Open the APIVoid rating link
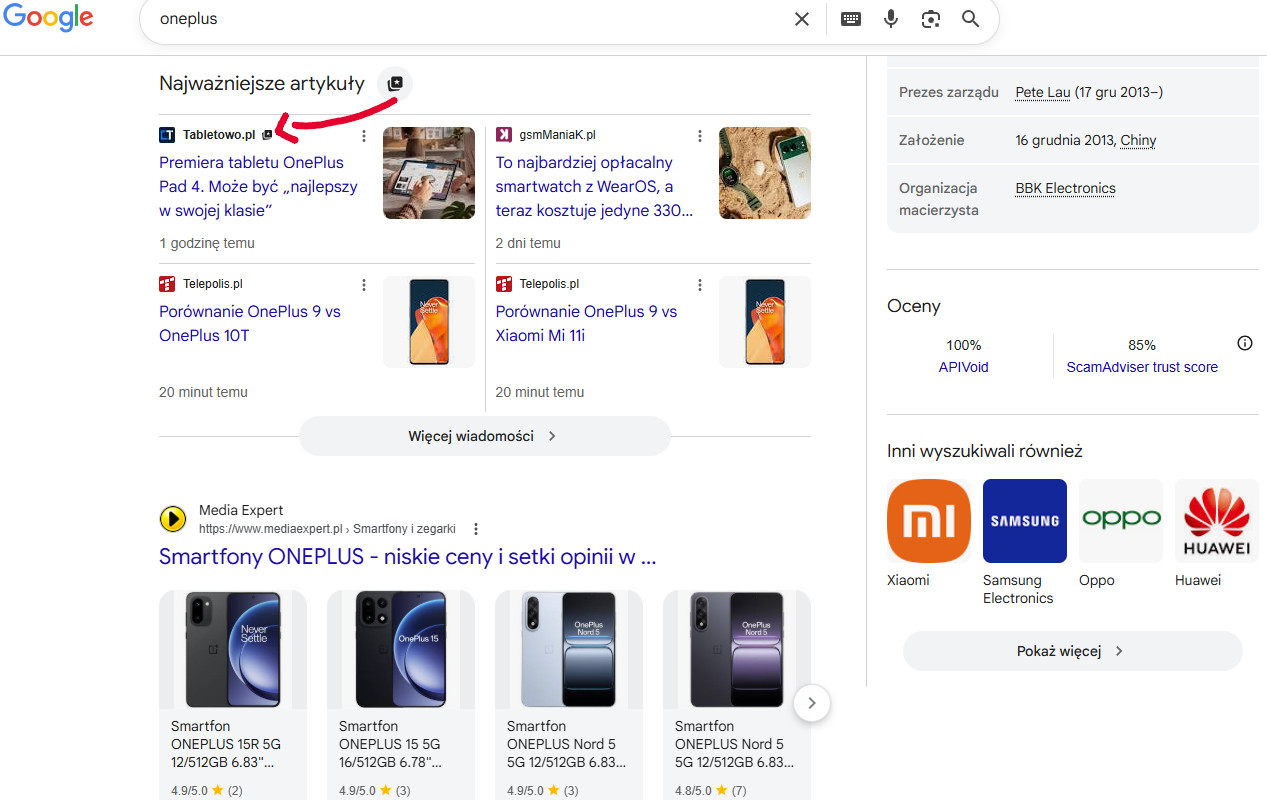Screen dimensions: 1267x800 (964, 367)
